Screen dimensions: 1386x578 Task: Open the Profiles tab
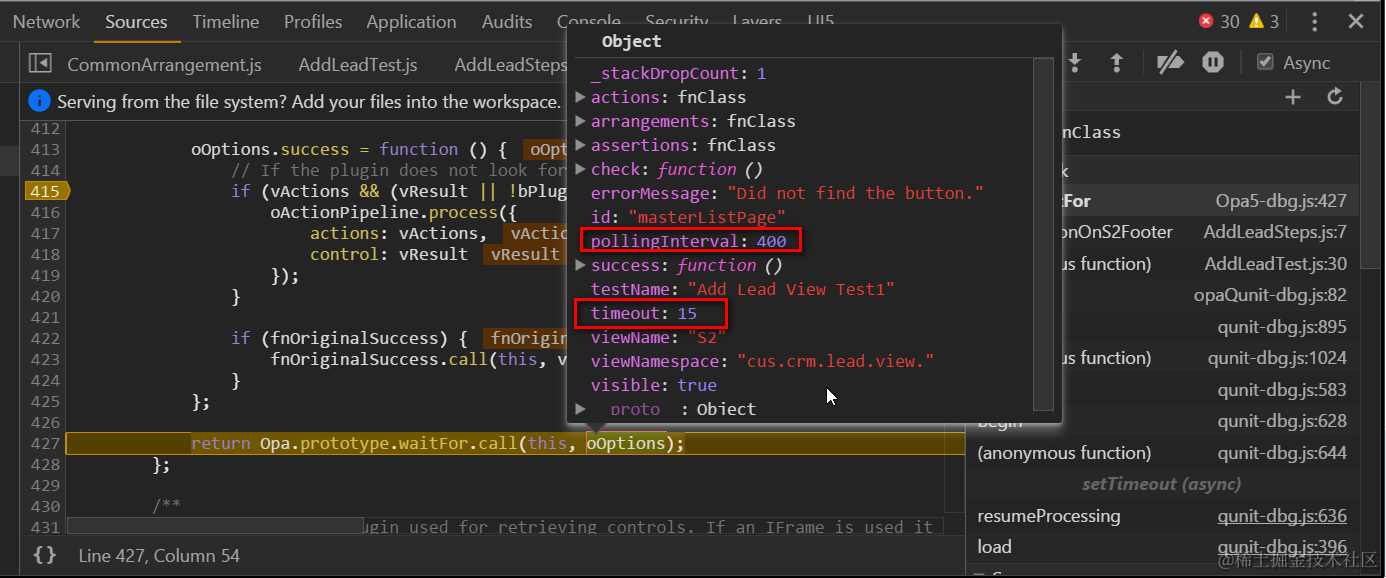coord(313,21)
